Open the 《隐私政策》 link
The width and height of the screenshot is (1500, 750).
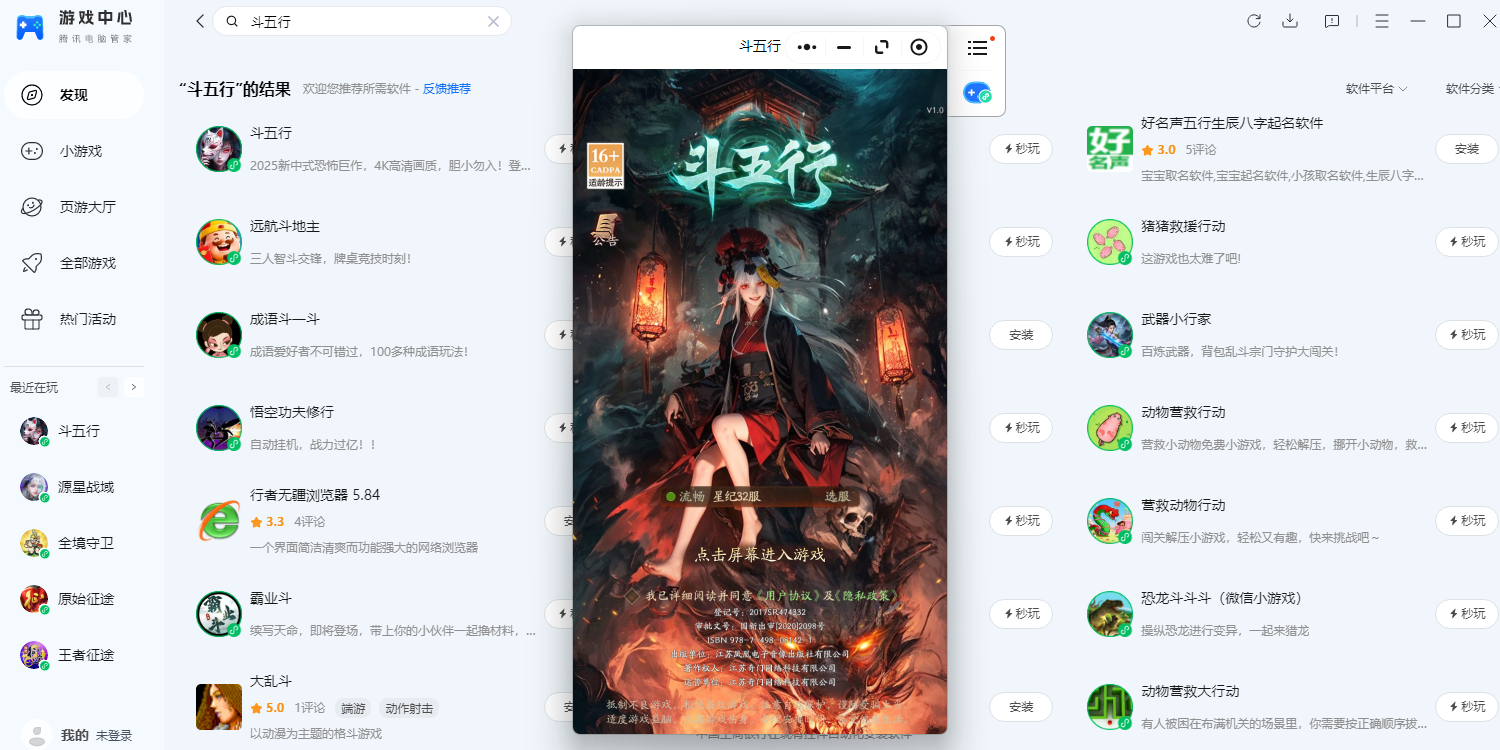tap(866, 596)
